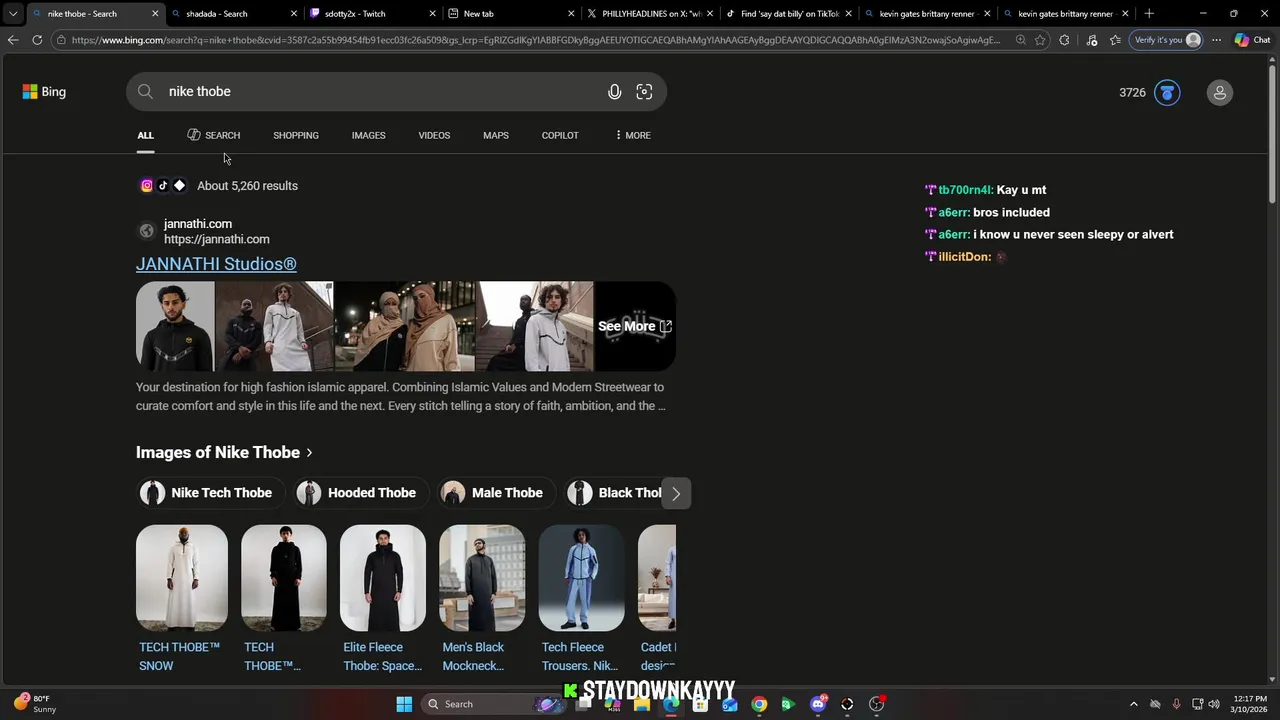Open visual search camera icon

[644, 92]
